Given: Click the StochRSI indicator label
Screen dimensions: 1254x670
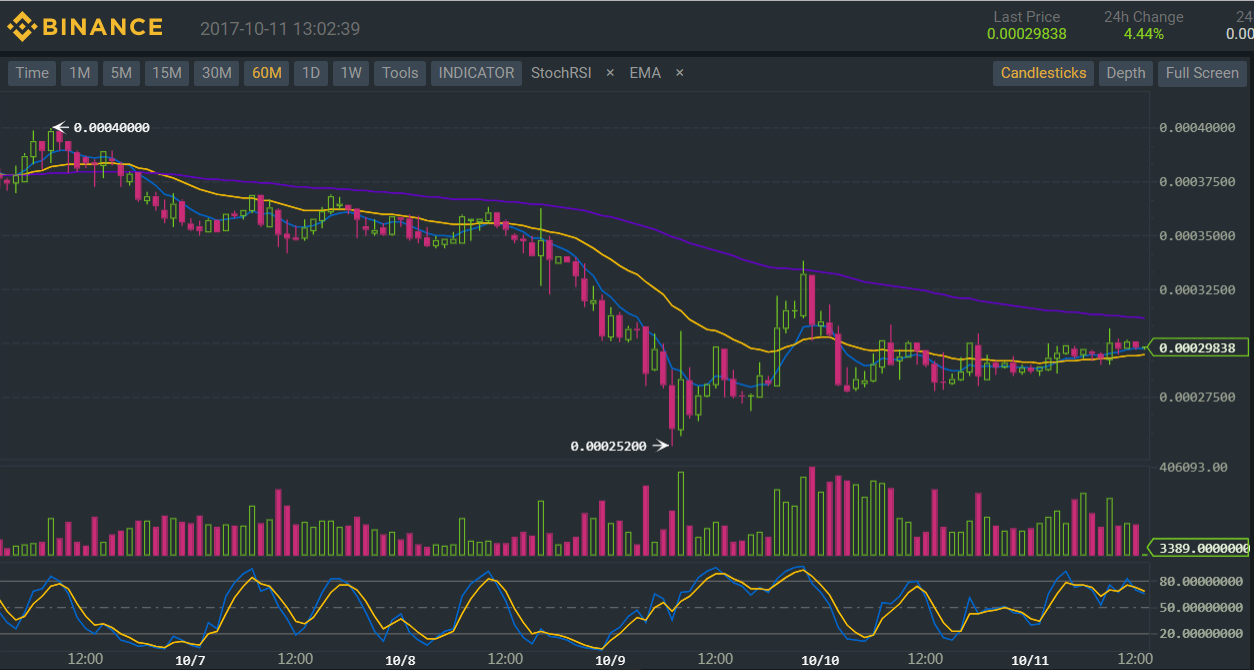Looking at the screenshot, I should coord(561,73).
